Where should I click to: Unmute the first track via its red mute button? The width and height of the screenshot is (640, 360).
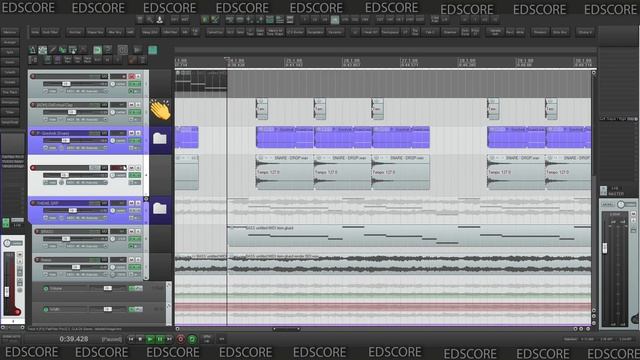pyautogui.click(x=132, y=76)
